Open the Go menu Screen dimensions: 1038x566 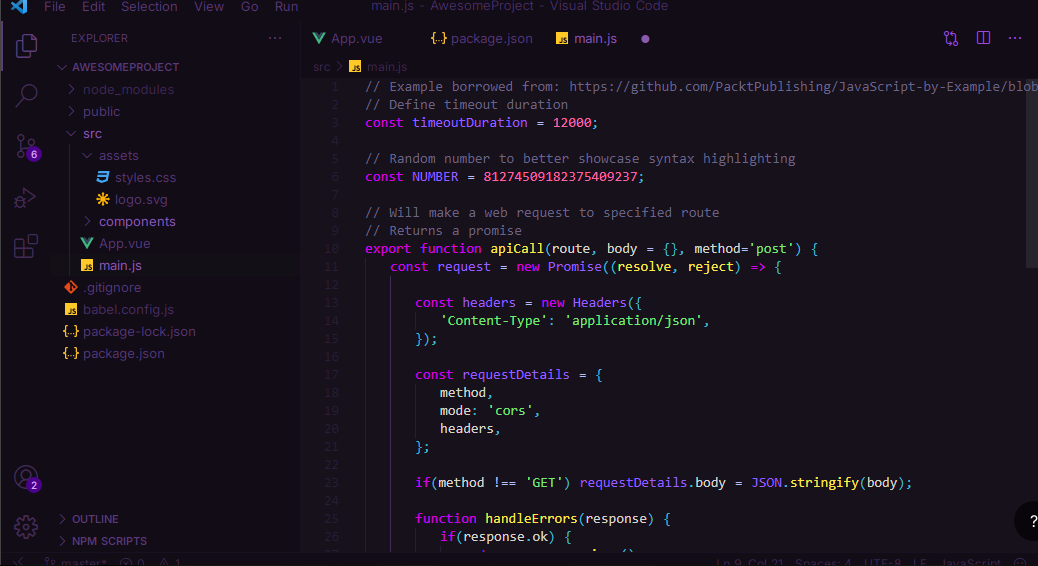(x=250, y=7)
